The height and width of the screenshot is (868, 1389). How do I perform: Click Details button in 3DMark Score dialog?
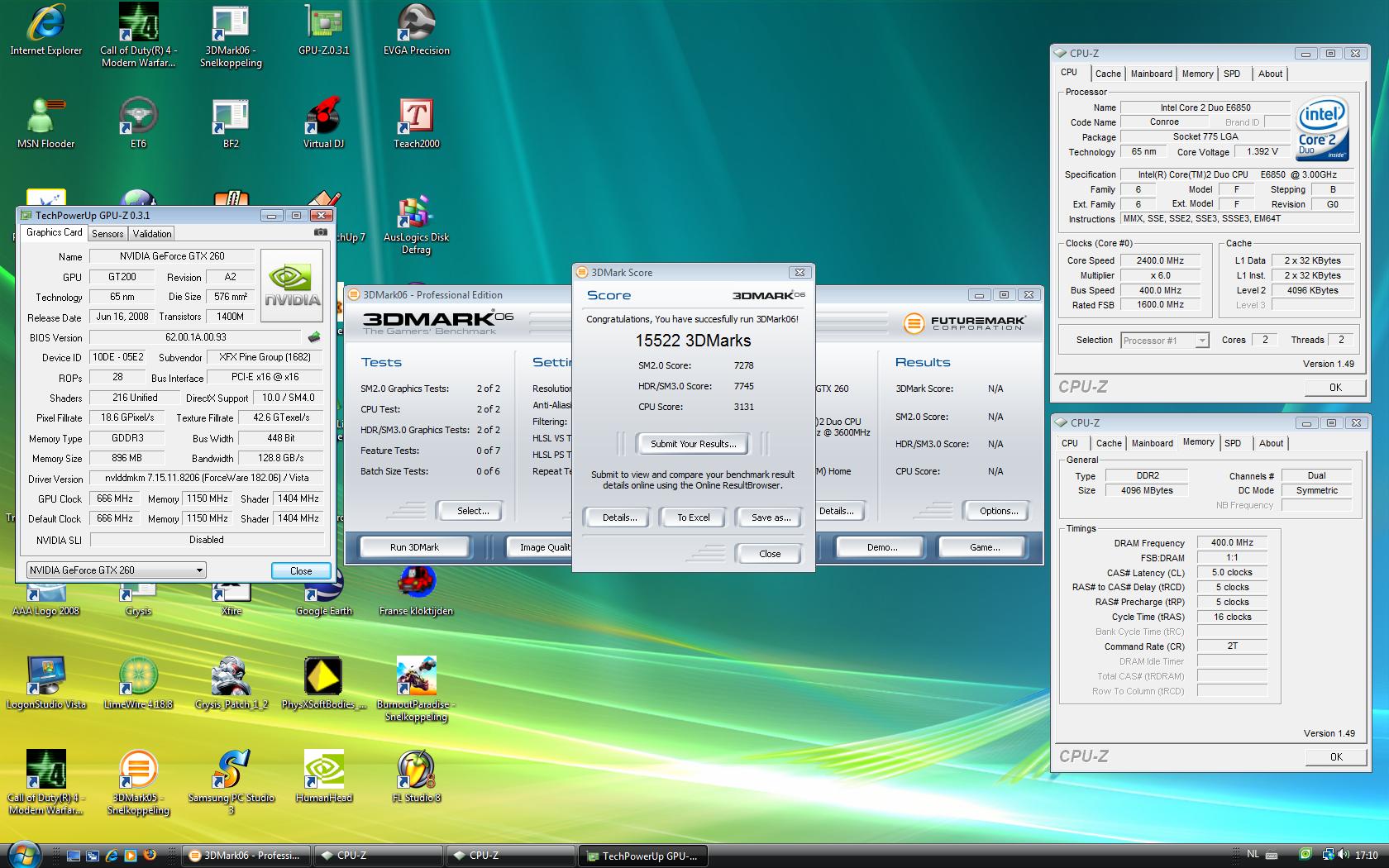pos(619,517)
